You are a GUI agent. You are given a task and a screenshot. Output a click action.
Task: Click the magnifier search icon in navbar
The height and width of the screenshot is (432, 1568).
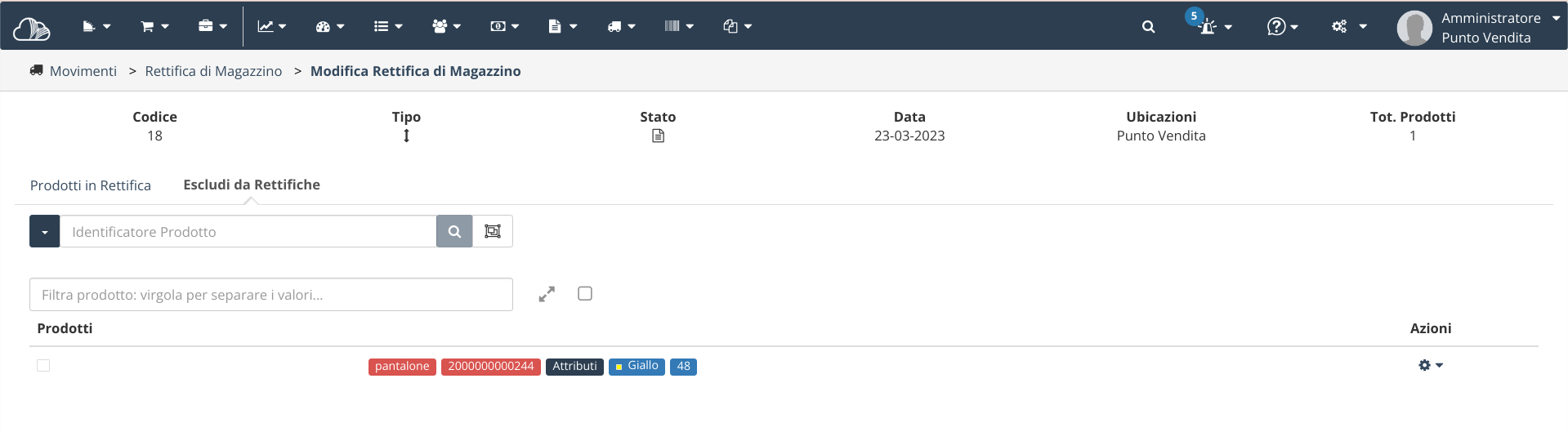1148,27
